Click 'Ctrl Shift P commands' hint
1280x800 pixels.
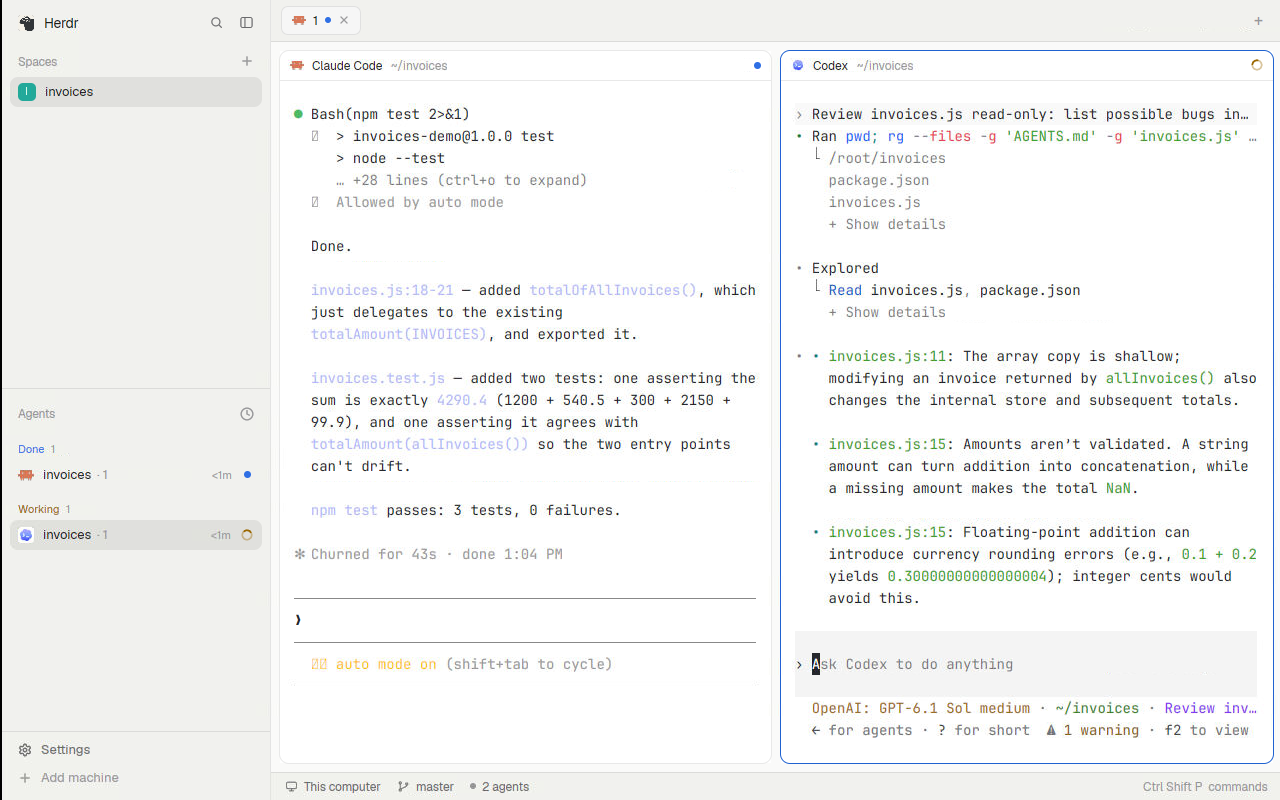tap(1205, 787)
